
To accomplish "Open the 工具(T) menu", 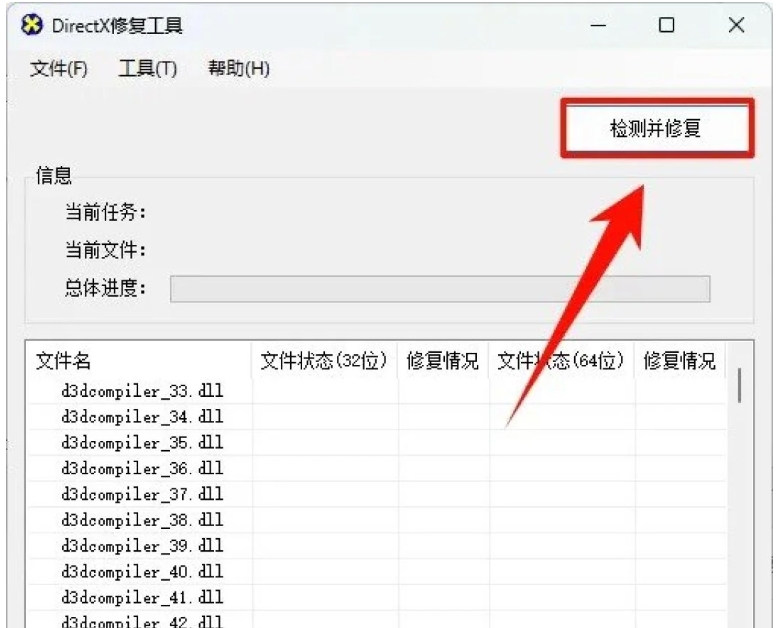I will pyautogui.click(x=147, y=69).
